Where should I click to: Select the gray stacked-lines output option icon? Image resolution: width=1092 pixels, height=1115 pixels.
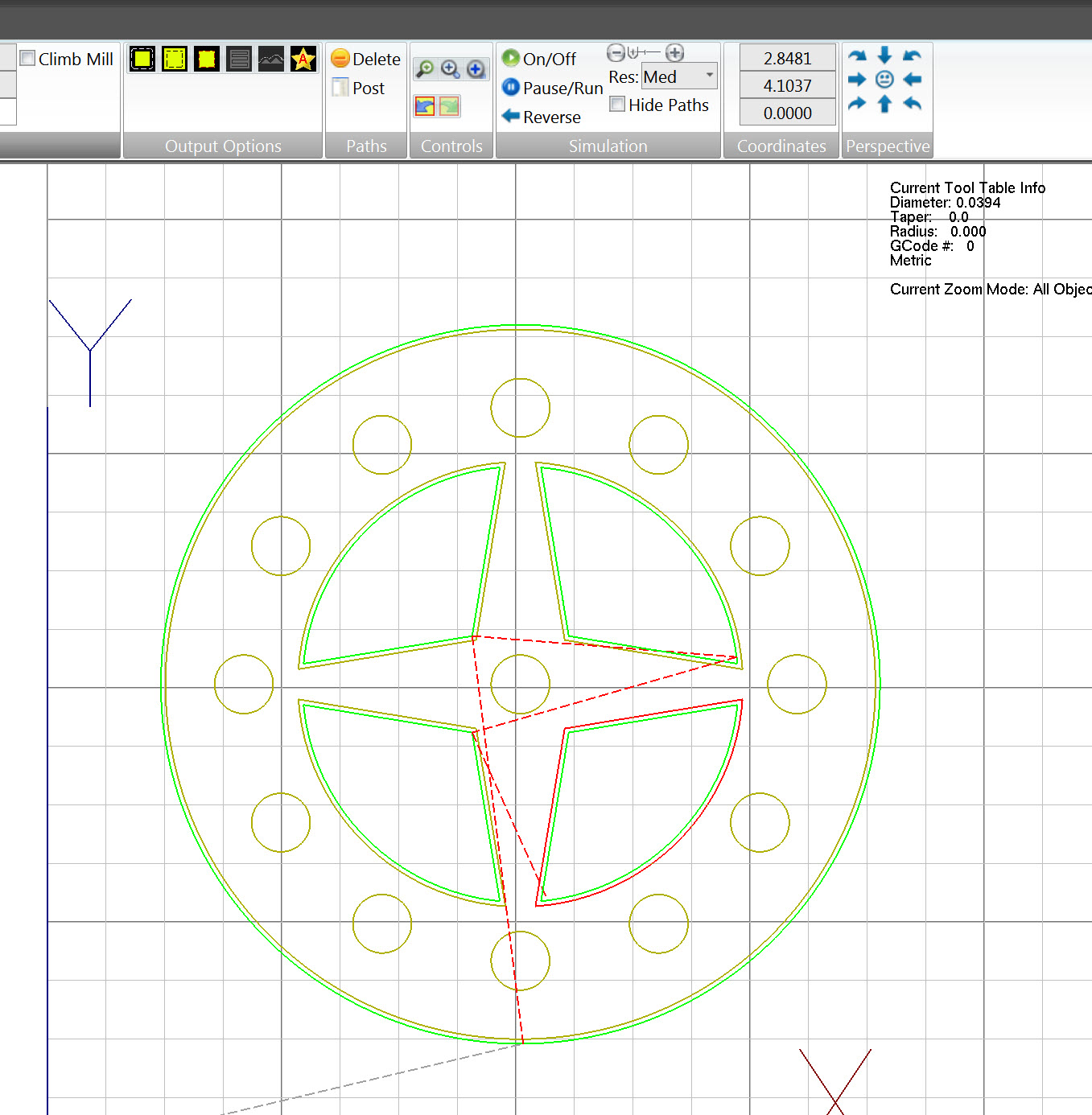tap(239, 59)
